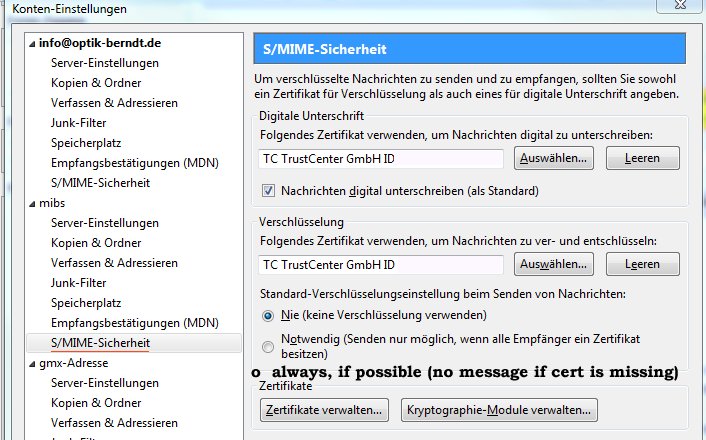
Task: Collapse the mibs account tree
Action: click(32, 204)
